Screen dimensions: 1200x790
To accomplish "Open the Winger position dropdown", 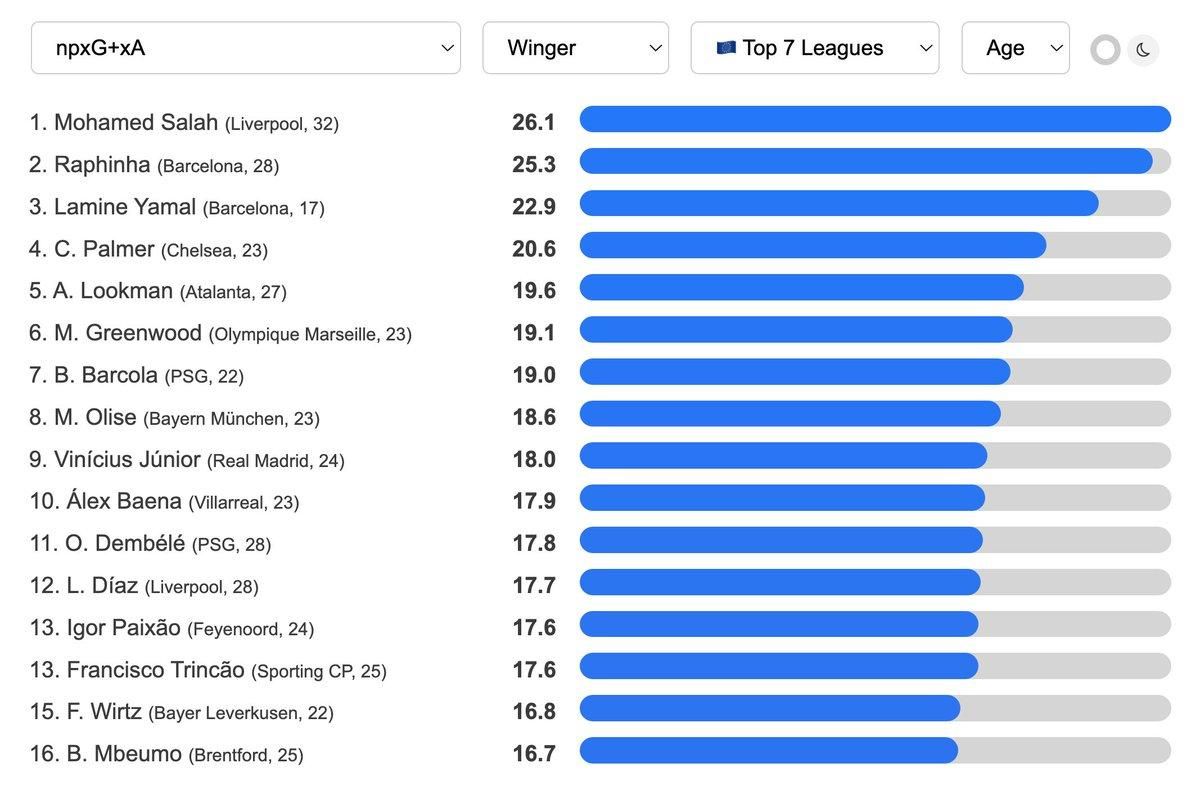I will [575, 47].
